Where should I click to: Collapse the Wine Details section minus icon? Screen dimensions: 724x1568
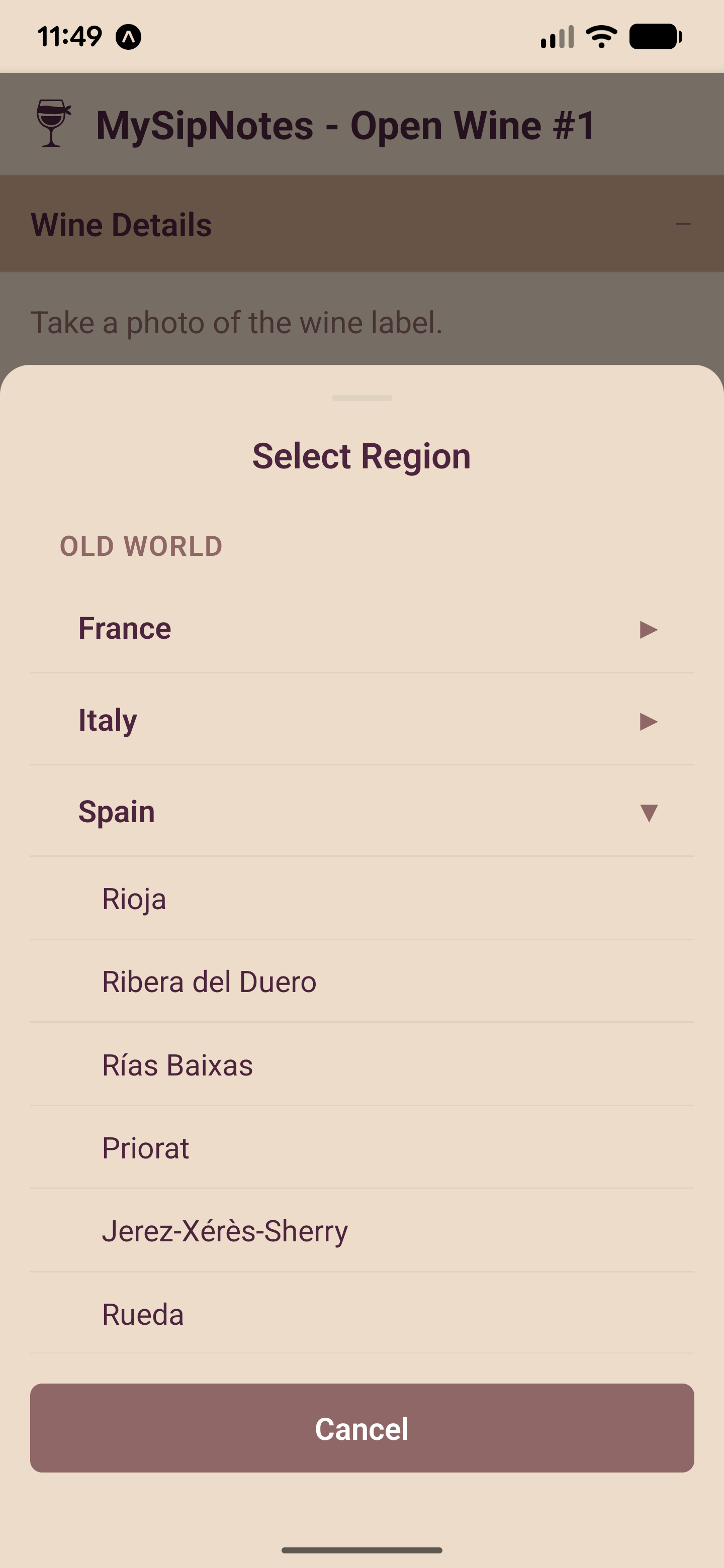tap(683, 224)
